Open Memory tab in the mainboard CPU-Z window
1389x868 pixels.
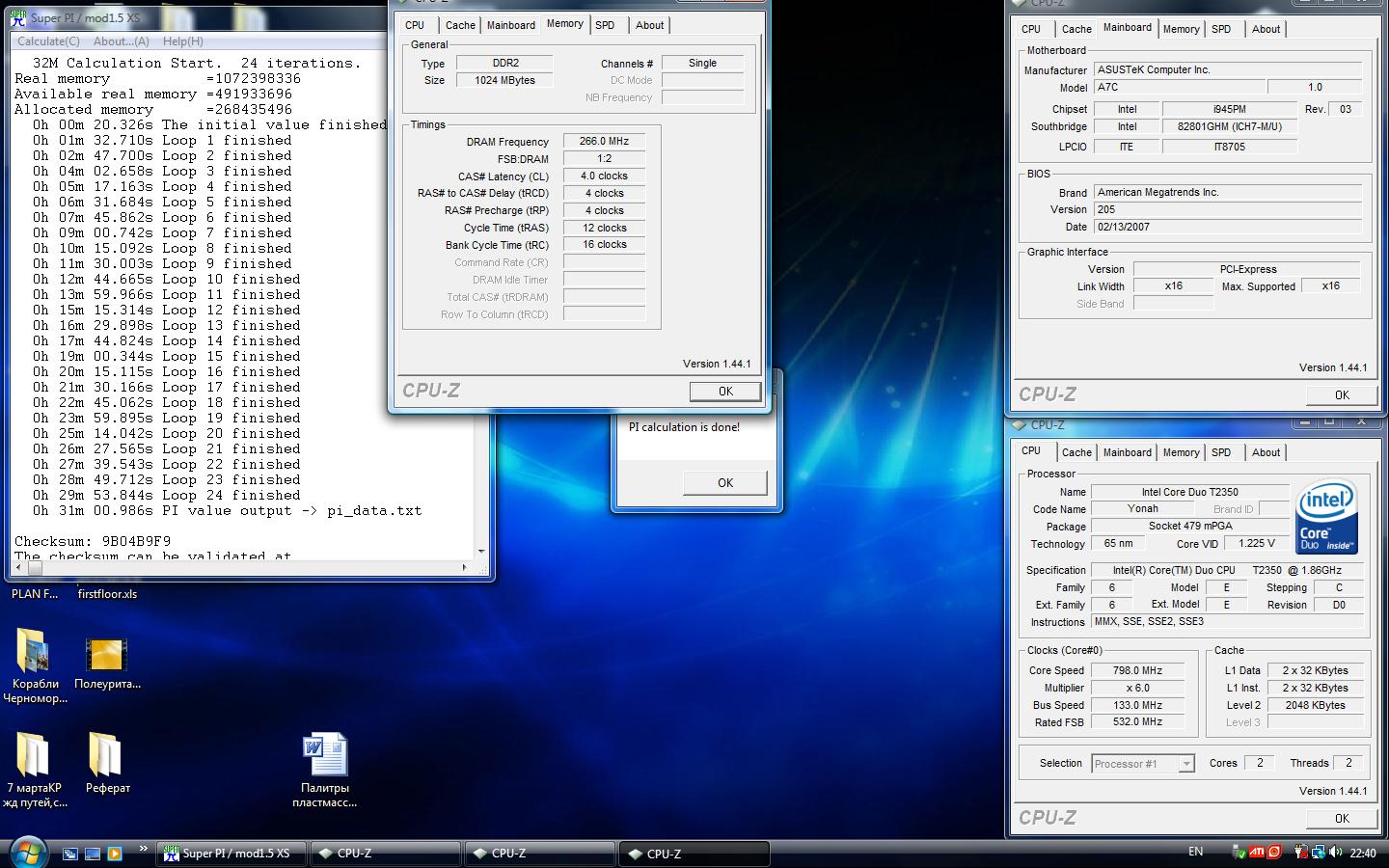click(1181, 29)
